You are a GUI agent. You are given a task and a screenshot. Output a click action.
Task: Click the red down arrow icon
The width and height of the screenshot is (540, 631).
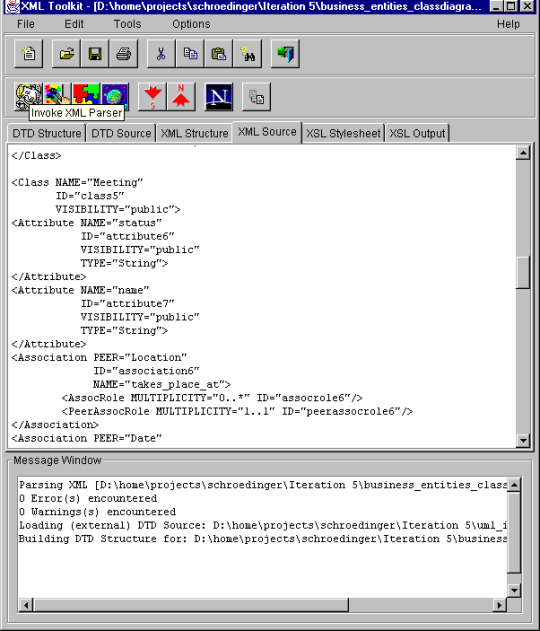[x=152, y=97]
